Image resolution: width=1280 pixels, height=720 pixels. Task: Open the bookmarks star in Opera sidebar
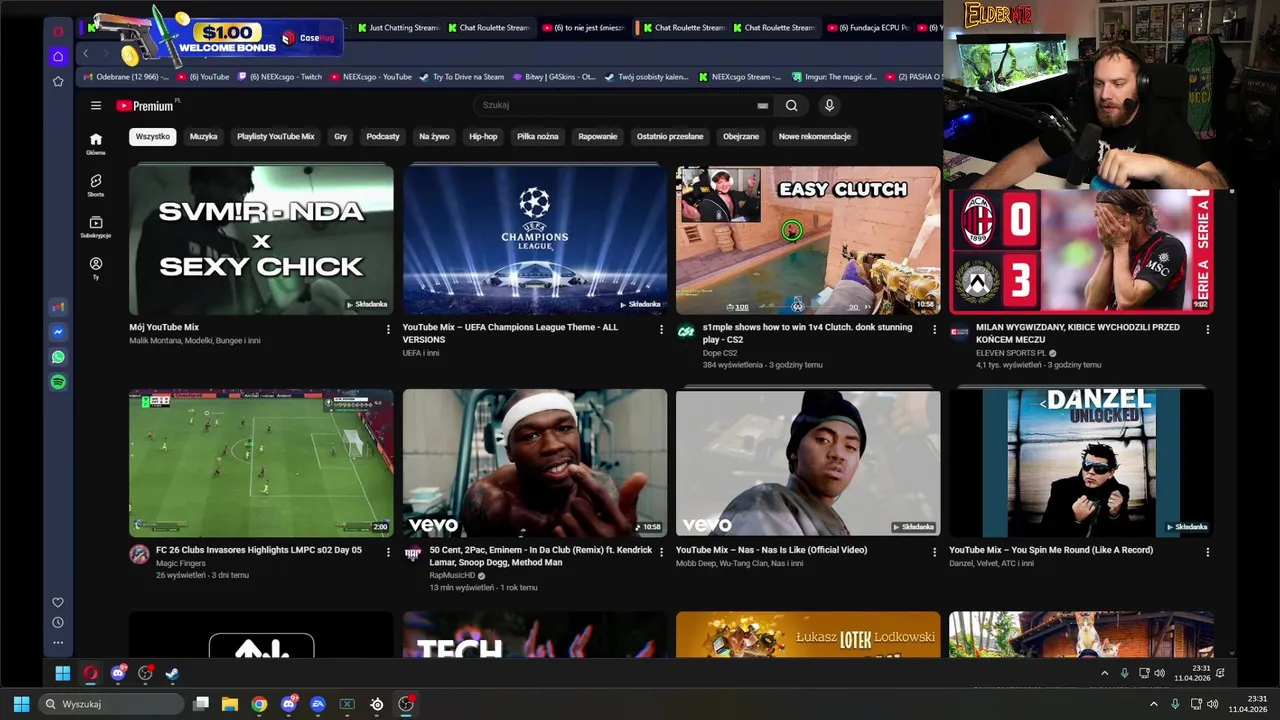coord(58,81)
